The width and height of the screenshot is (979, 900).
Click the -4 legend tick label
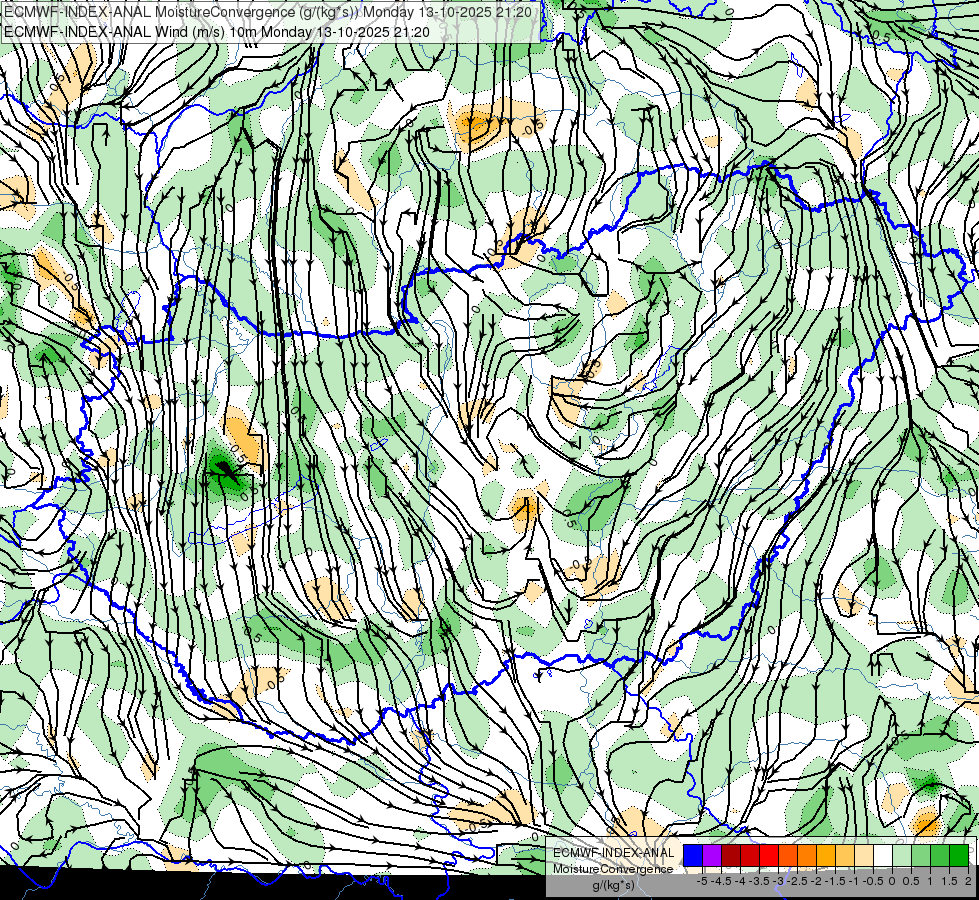(740, 881)
